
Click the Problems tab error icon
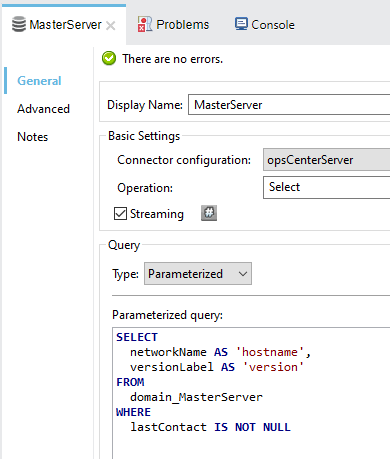(145, 24)
